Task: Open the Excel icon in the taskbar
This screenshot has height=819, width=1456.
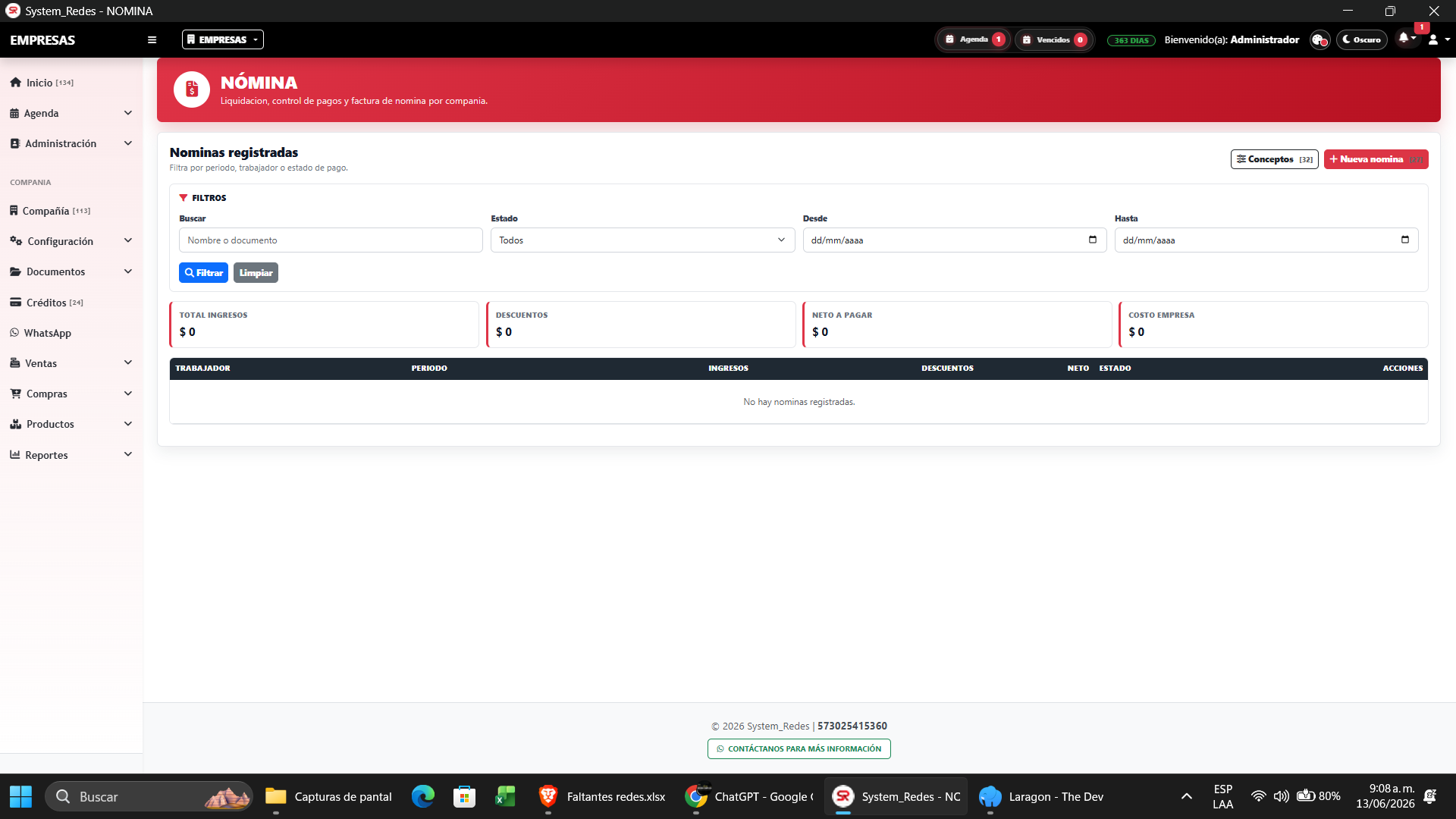Action: point(505,797)
